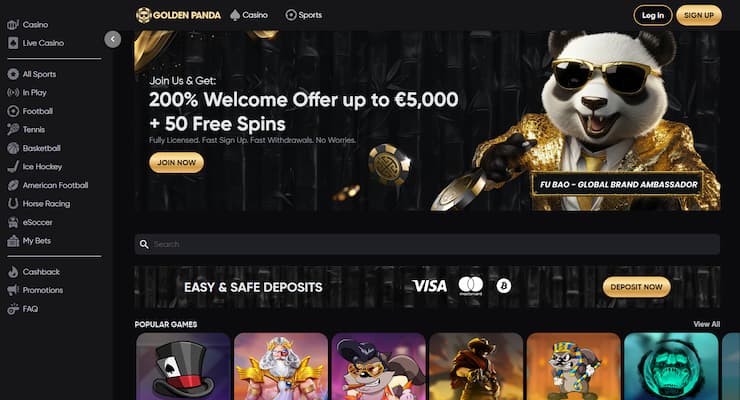
Task: Open the Football sidebar icon
Action: (13, 111)
